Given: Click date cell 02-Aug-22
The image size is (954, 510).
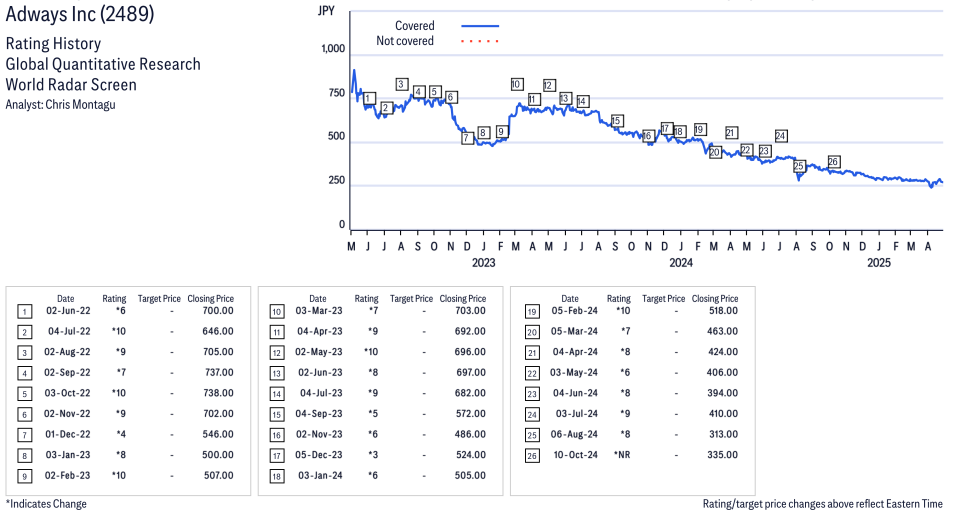Looking at the screenshot, I should (x=67, y=352).
